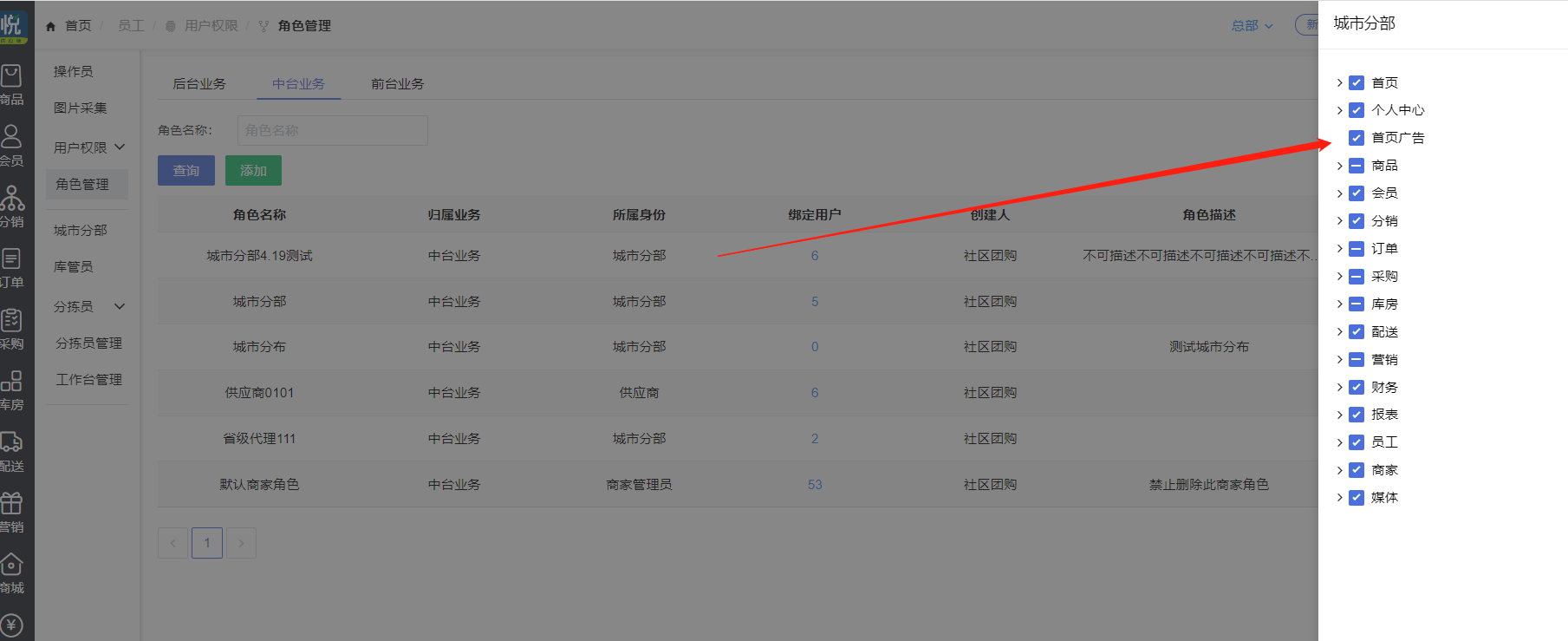Click the 商品 shopping bag sidebar icon
Viewport: 1568px width, 641px height.
click(x=11, y=76)
